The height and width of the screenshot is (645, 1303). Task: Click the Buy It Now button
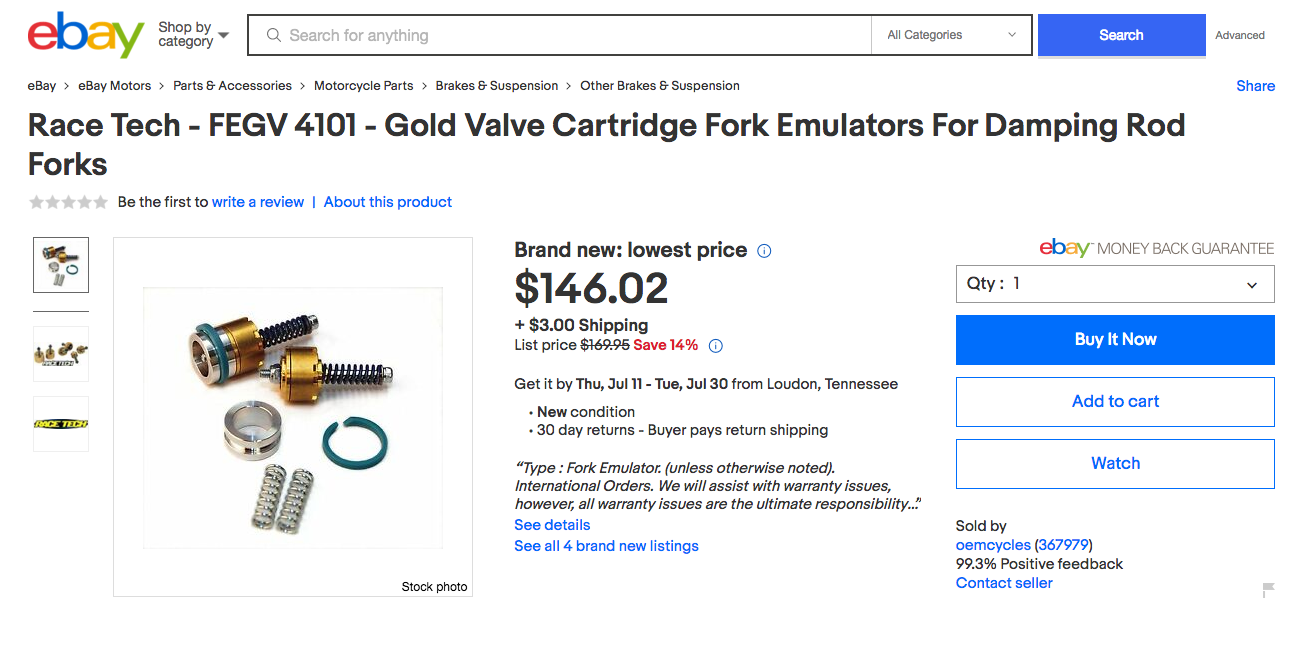pyautogui.click(x=1115, y=340)
